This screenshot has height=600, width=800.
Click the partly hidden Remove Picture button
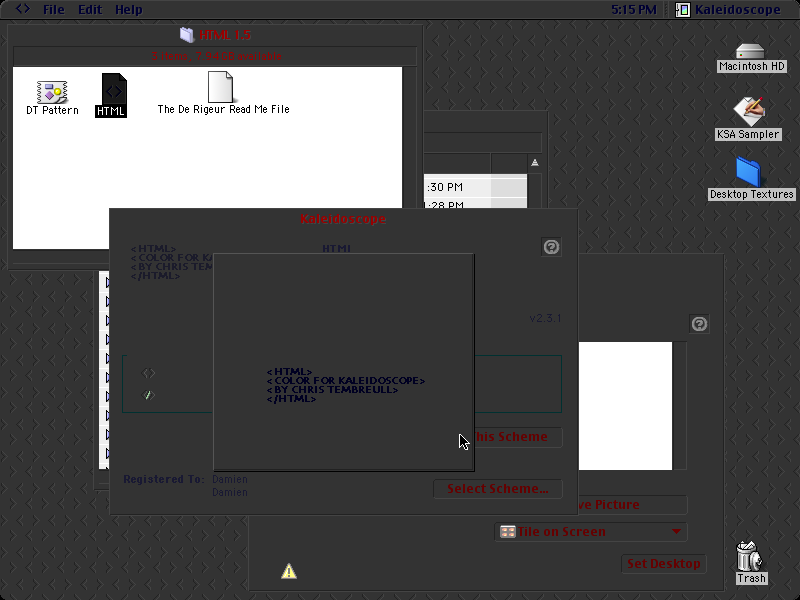[x=633, y=505]
